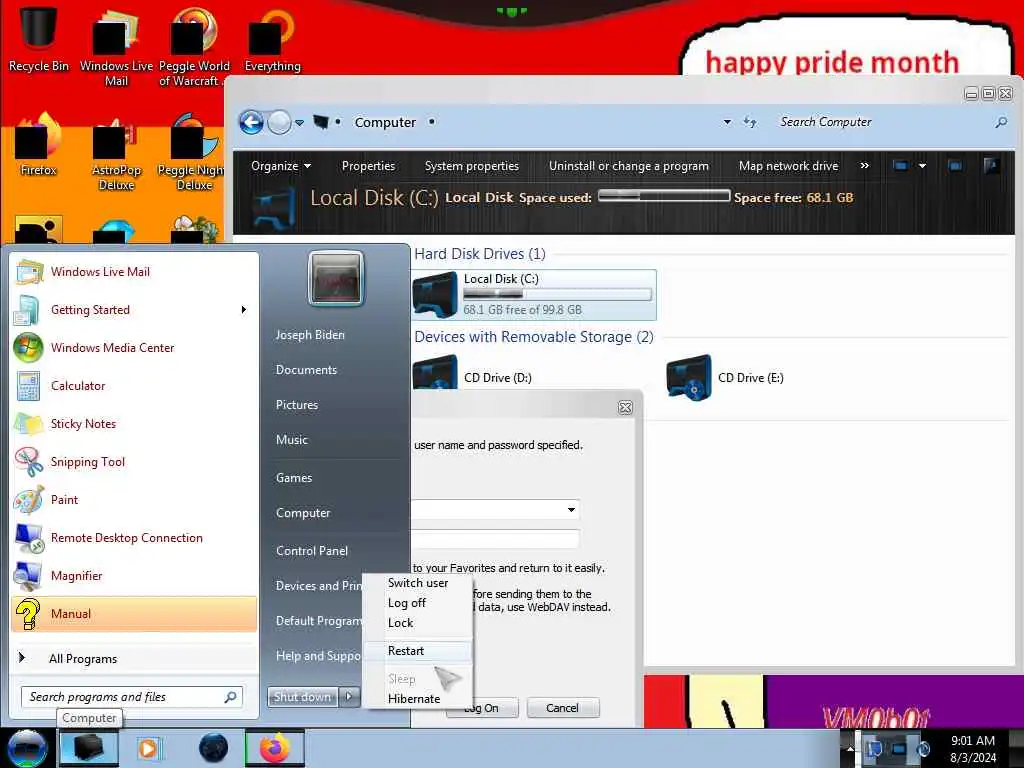The image size is (1024, 768).
Task: Open Windows Live Mail from Start menu
Action: tap(135, 272)
